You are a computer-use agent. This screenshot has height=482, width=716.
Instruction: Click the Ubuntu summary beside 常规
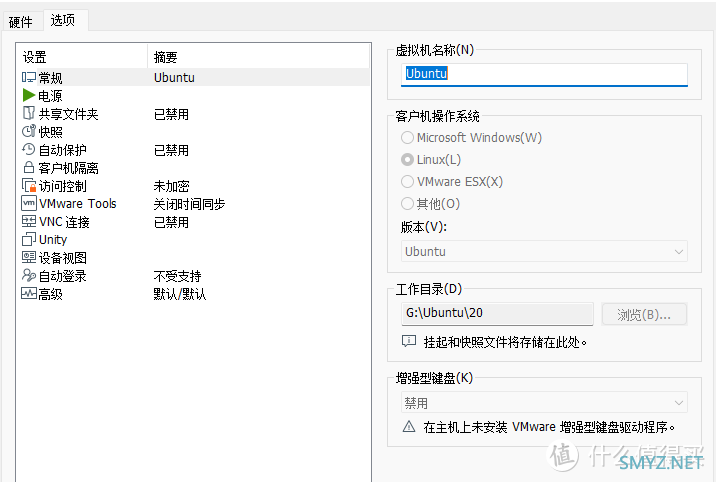pos(174,78)
